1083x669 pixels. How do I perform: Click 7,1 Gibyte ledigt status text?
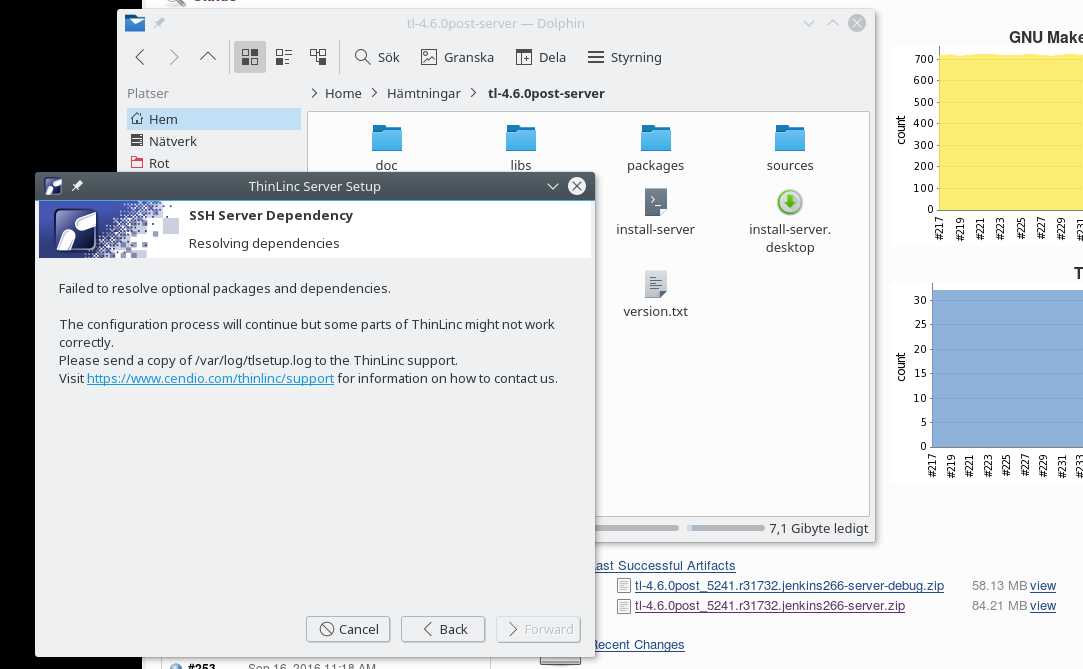point(818,528)
